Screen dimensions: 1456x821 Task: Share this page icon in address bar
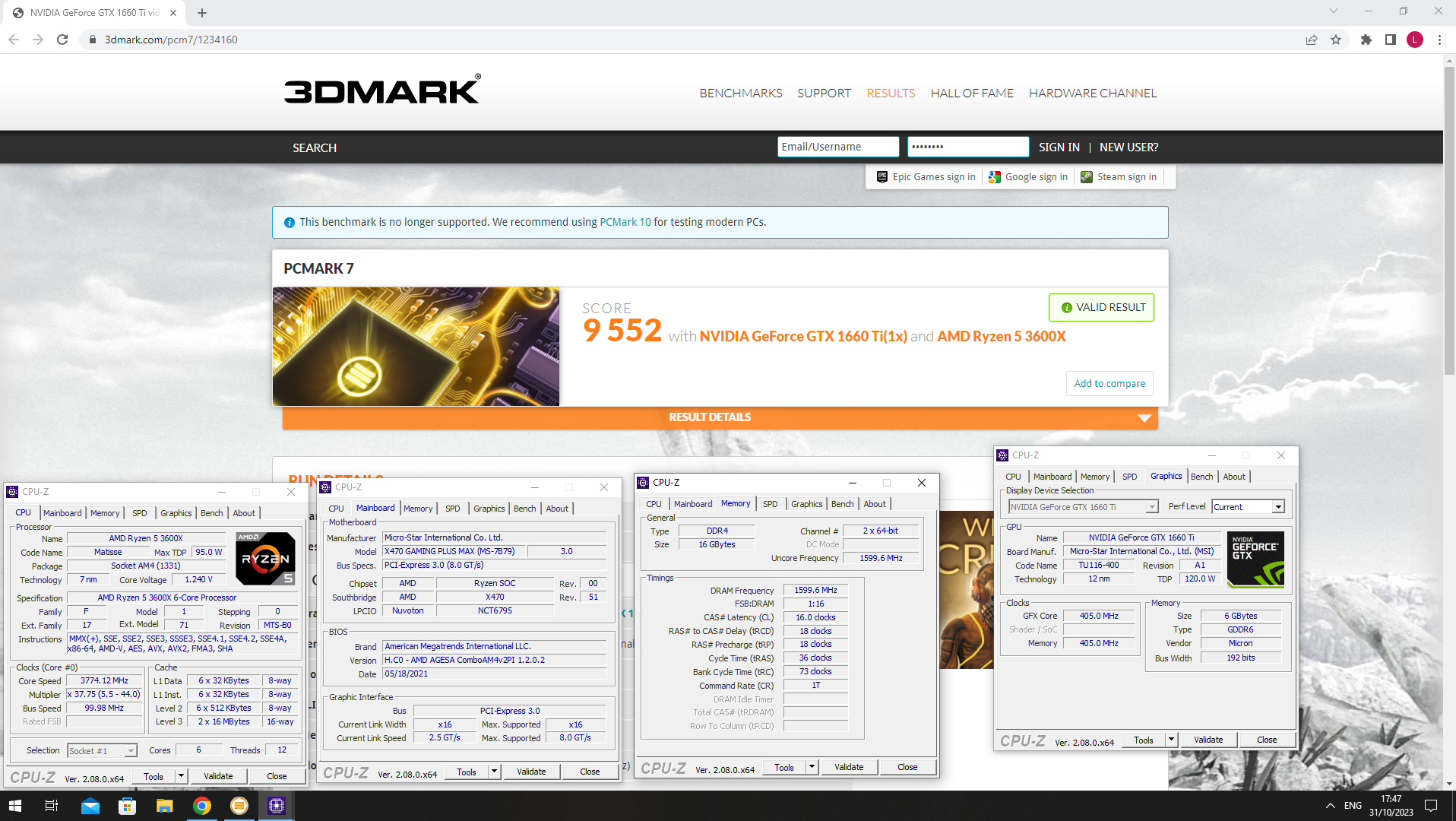(1312, 40)
